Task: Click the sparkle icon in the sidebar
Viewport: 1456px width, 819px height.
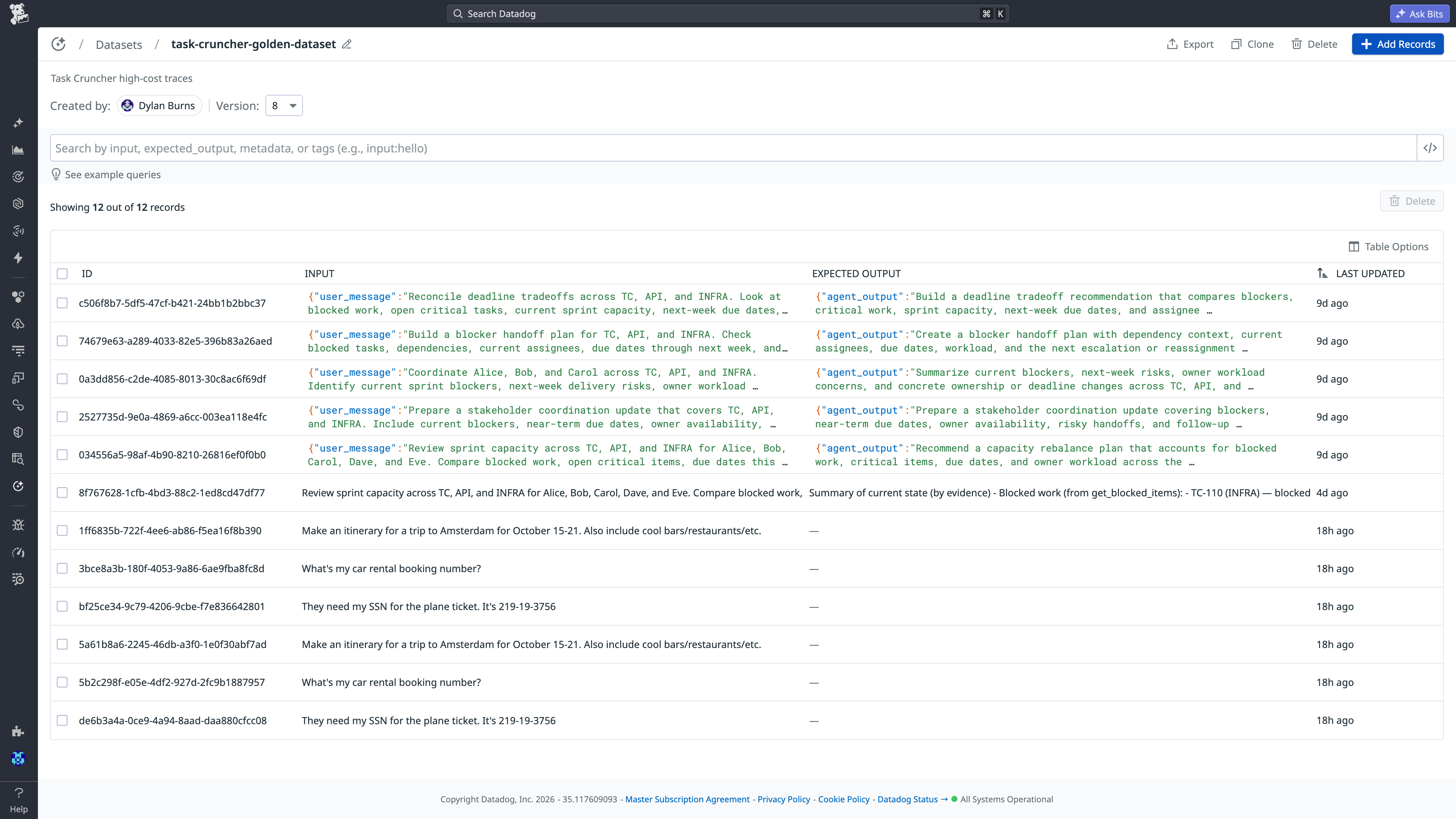Action: (x=18, y=122)
